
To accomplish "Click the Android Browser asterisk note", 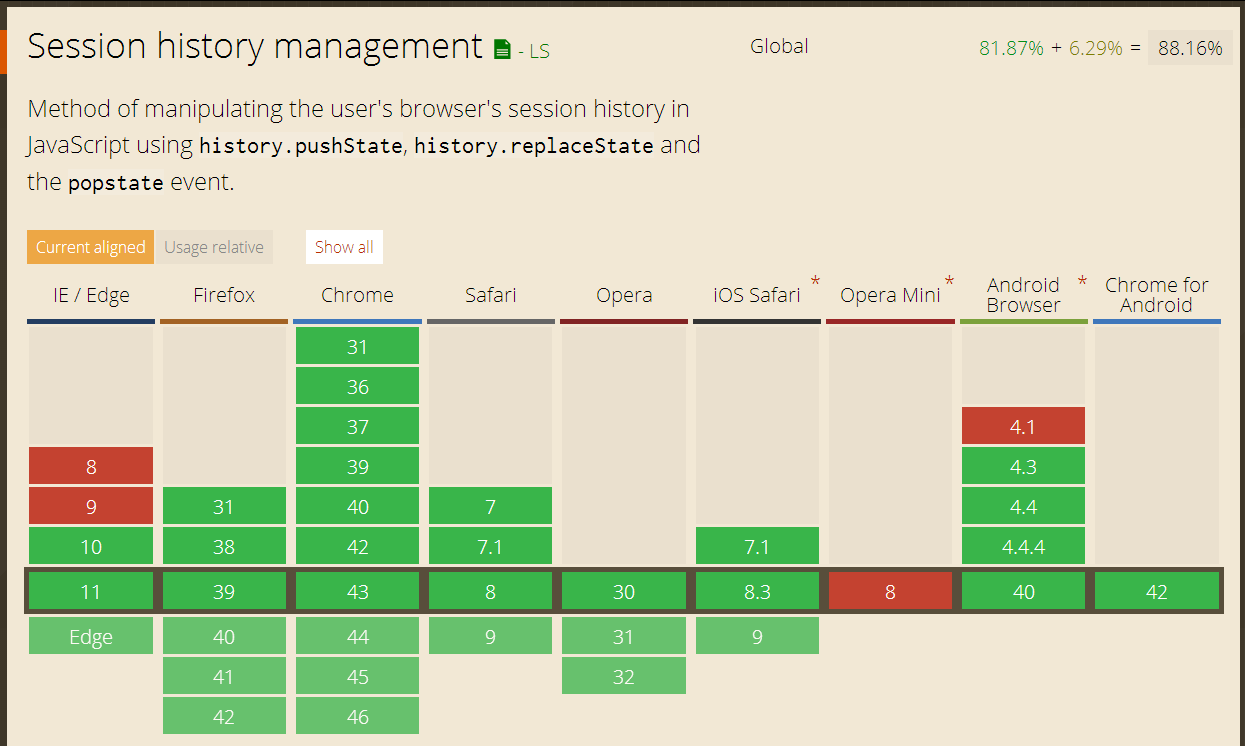I will 1082,282.
